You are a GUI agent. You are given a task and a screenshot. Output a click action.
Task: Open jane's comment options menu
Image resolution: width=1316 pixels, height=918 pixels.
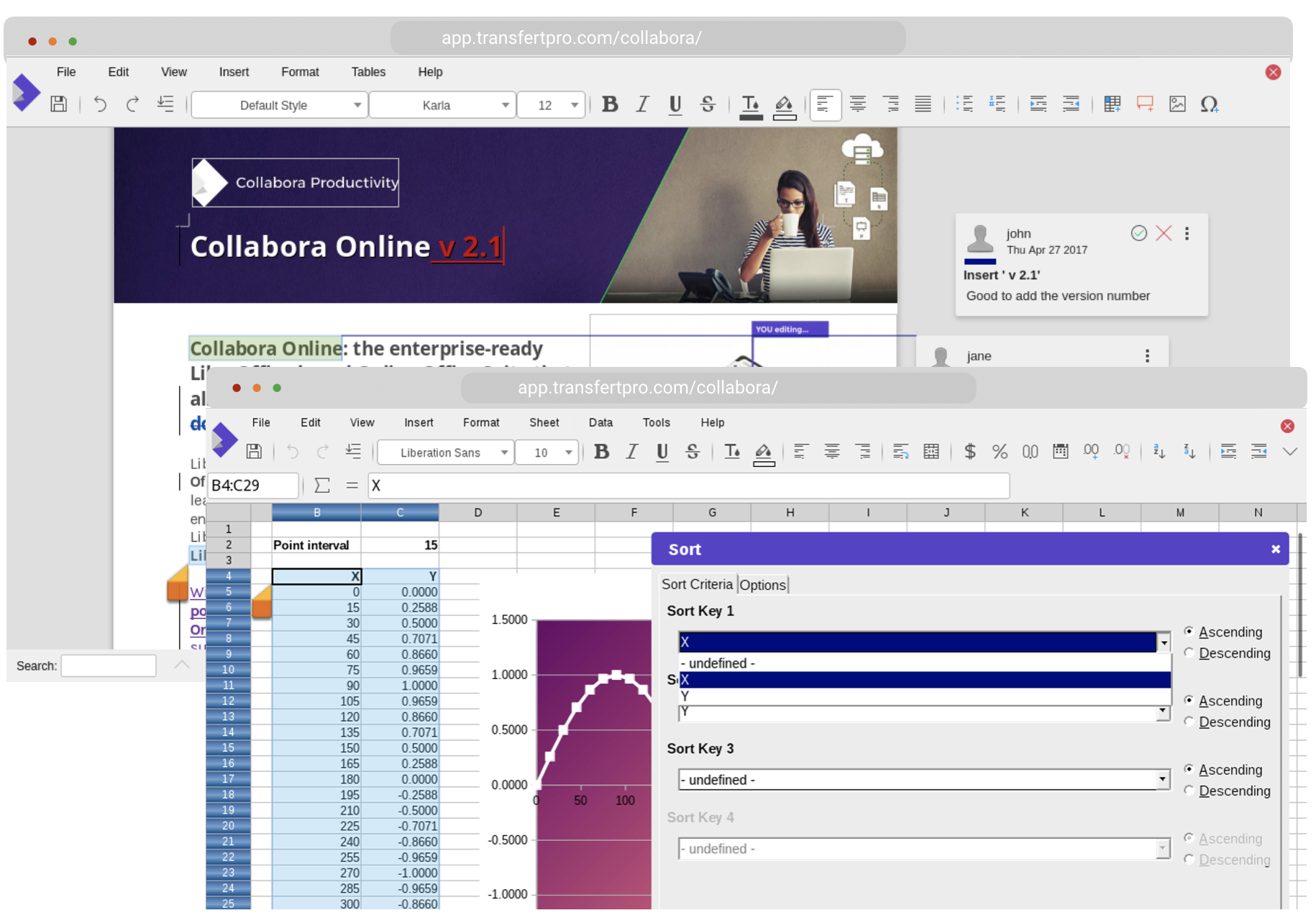(x=1148, y=356)
